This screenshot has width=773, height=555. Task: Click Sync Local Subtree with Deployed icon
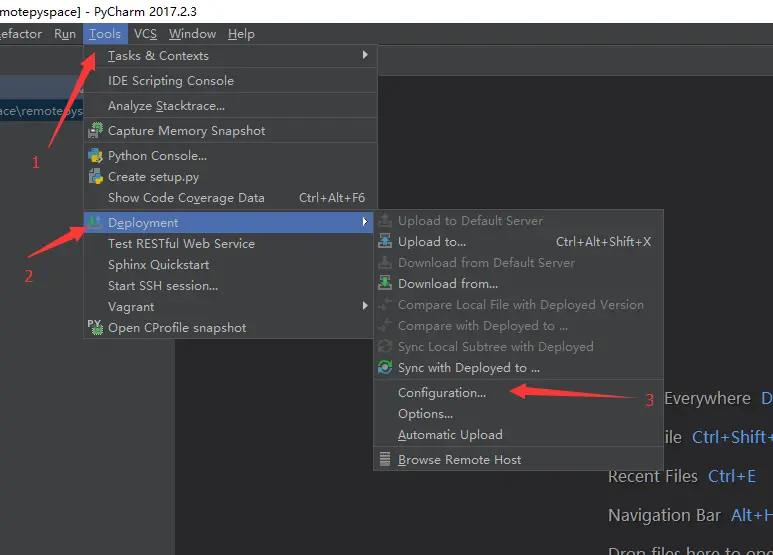pos(385,346)
